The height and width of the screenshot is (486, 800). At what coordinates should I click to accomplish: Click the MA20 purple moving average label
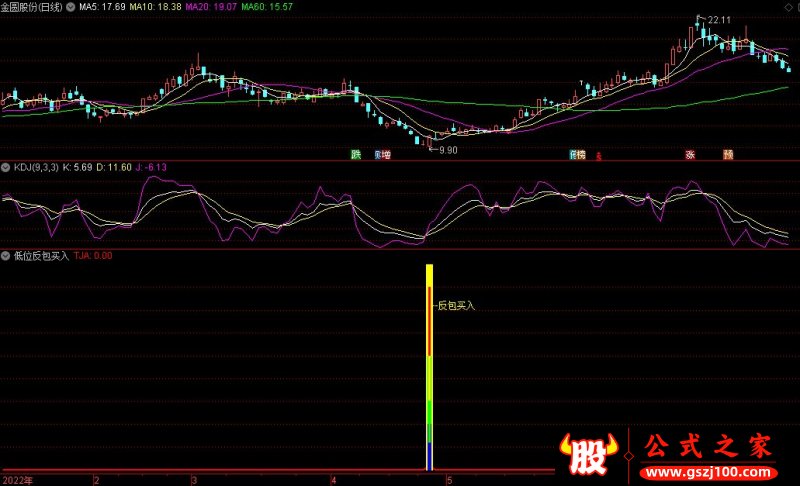tap(211, 7)
